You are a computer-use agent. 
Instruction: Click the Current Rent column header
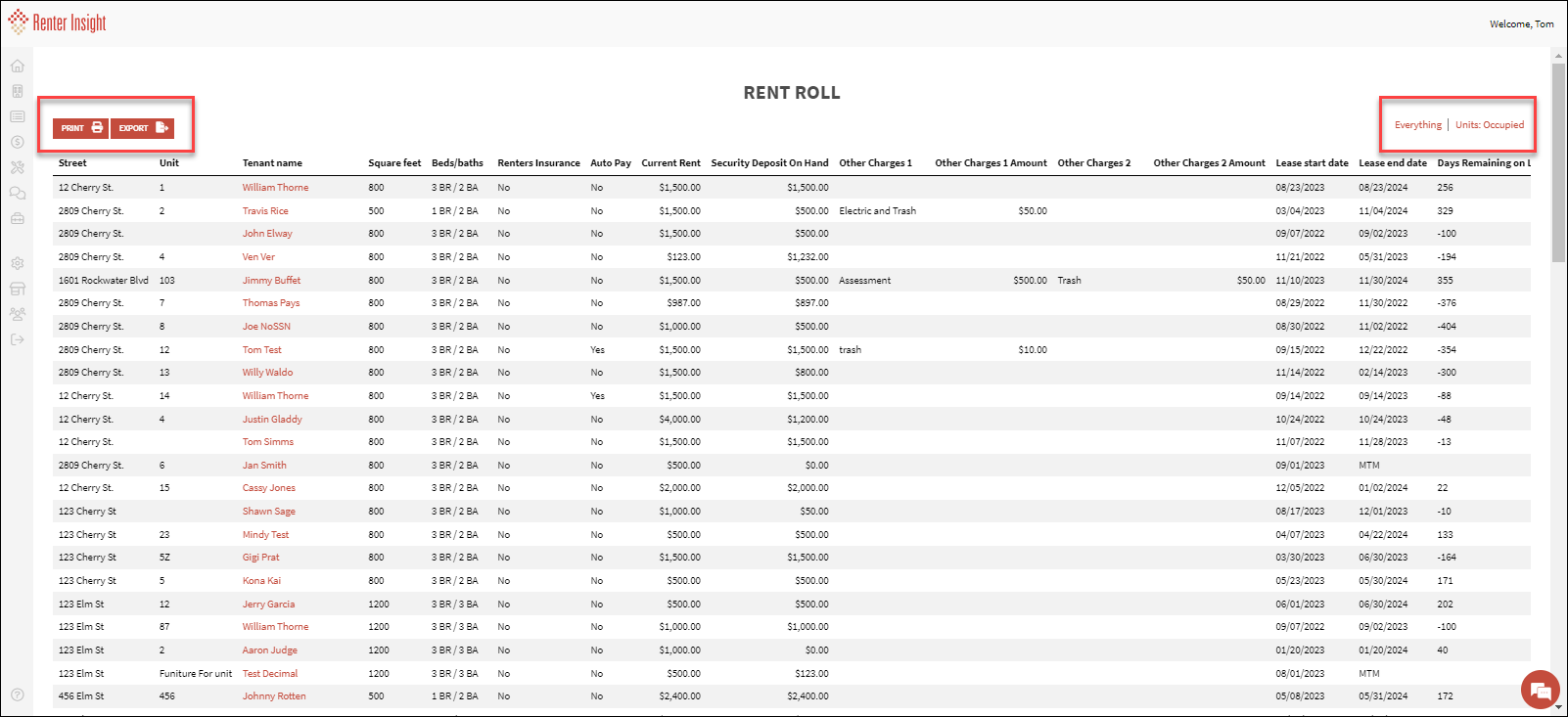670,162
